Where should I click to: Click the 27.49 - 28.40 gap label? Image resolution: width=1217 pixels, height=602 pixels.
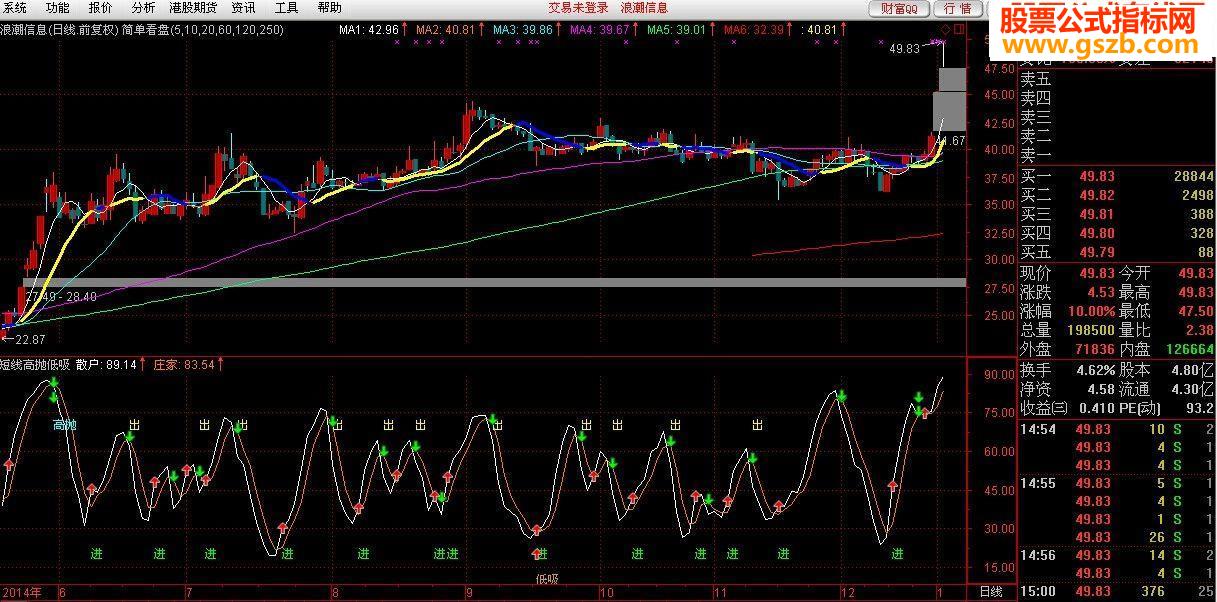[x=62, y=297]
